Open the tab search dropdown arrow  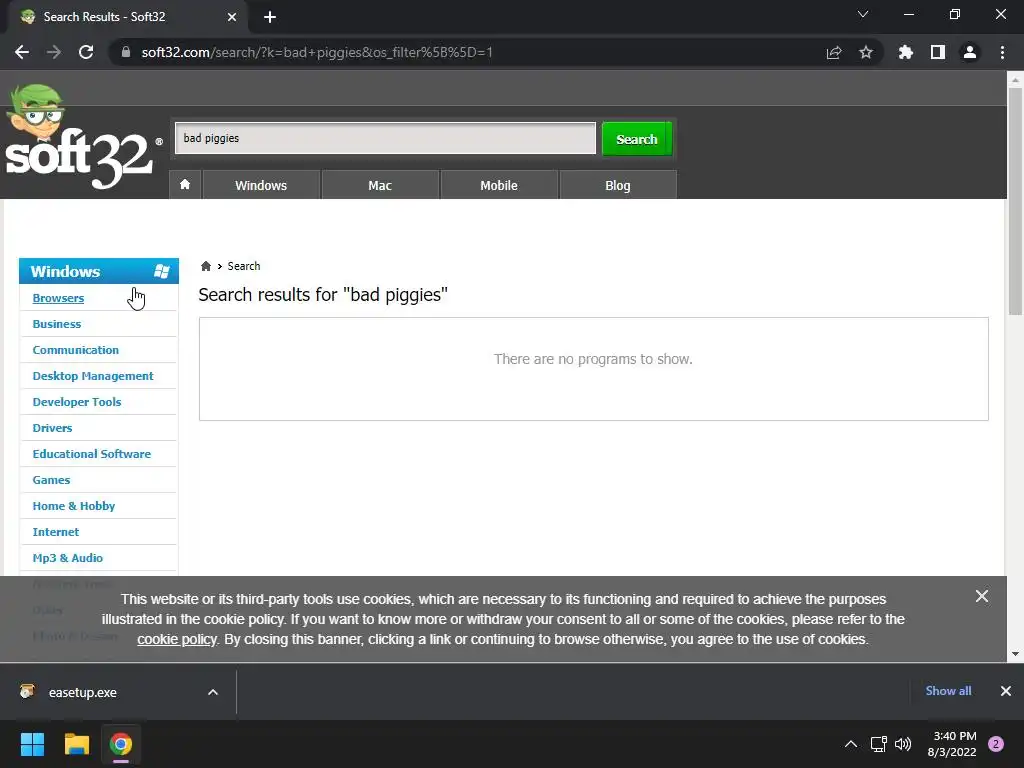pos(863,14)
